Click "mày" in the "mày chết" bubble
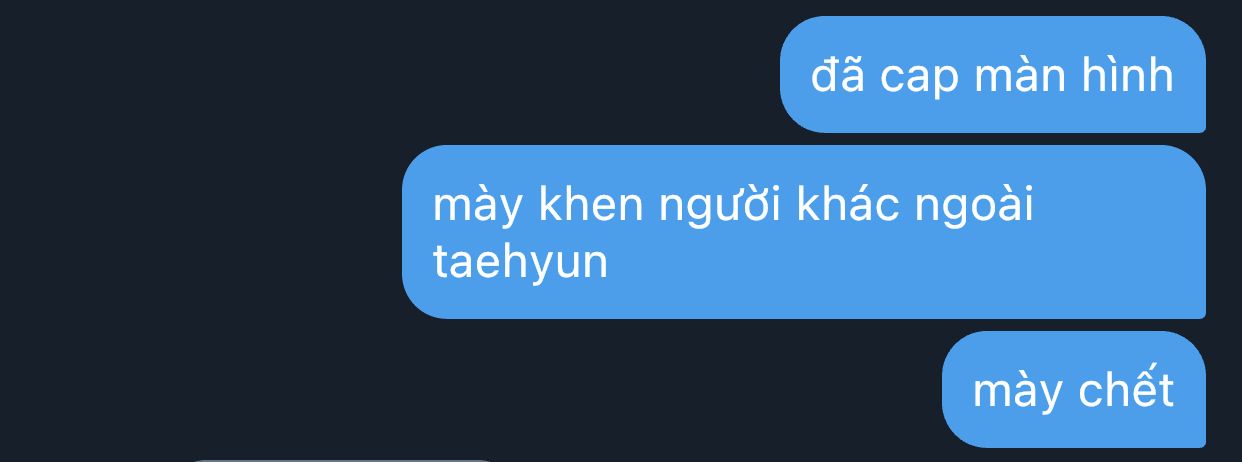The image size is (1242, 462). pos(1018,392)
